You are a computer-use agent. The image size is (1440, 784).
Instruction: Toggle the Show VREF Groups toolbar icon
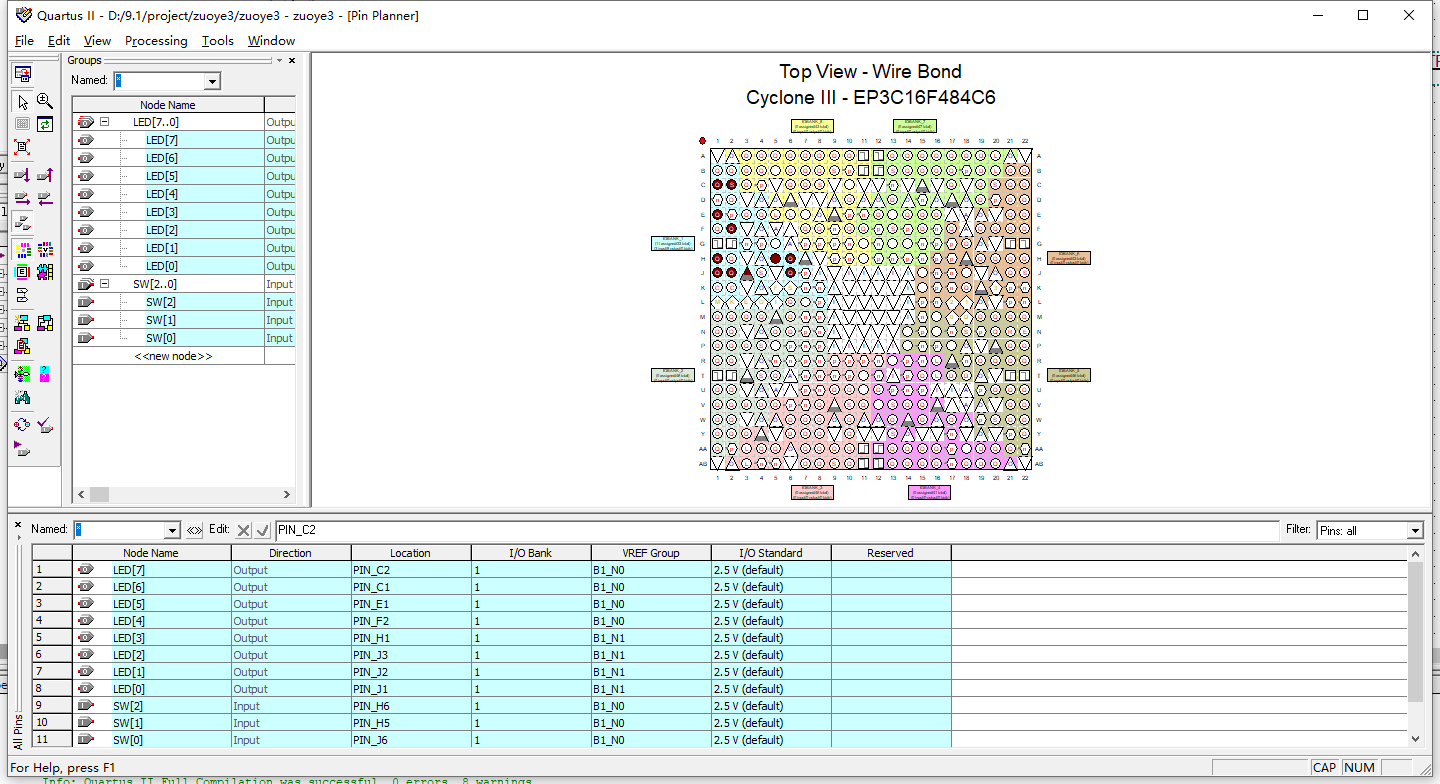(45, 249)
